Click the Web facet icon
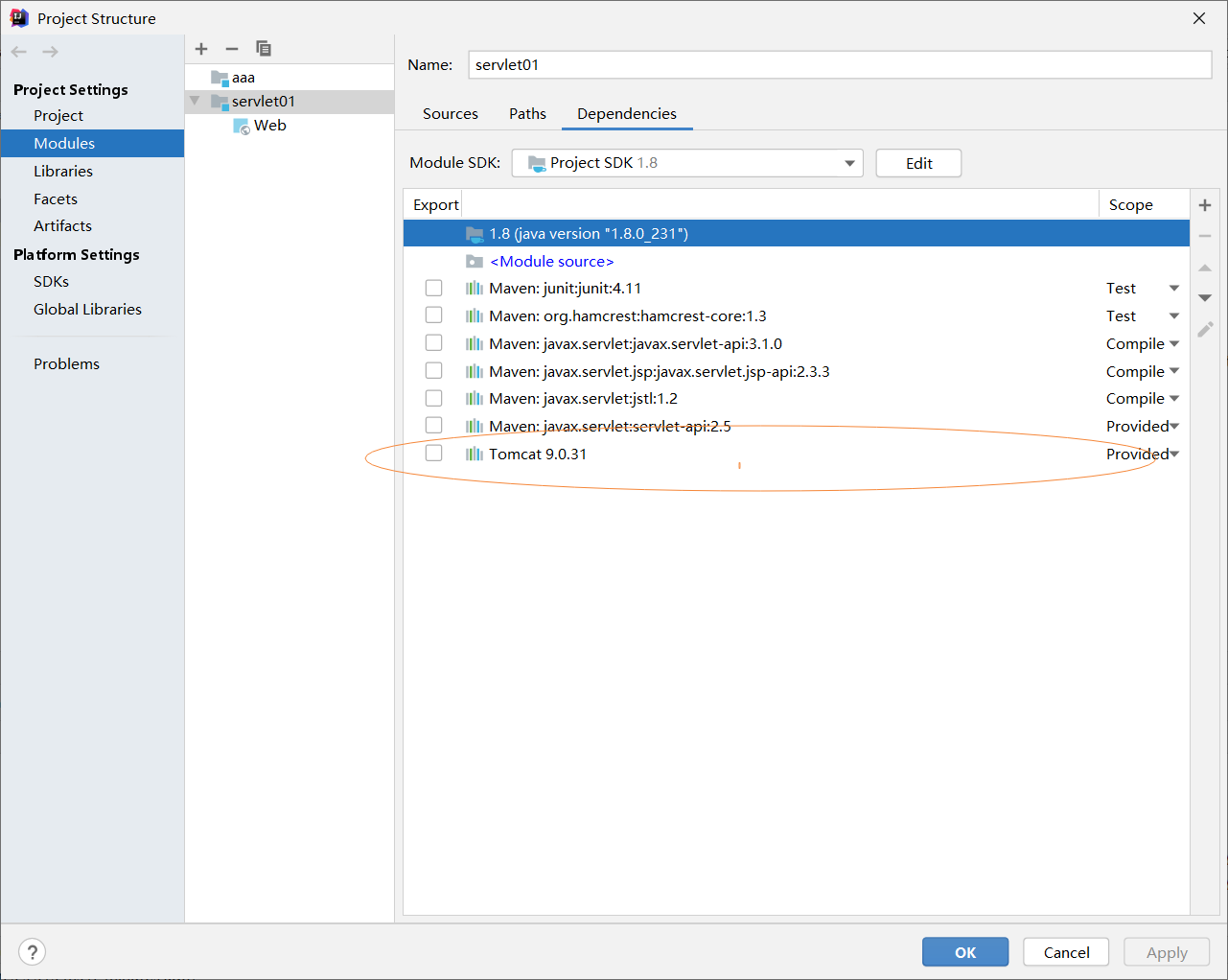This screenshot has height=980, width=1228. tap(242, 126)
